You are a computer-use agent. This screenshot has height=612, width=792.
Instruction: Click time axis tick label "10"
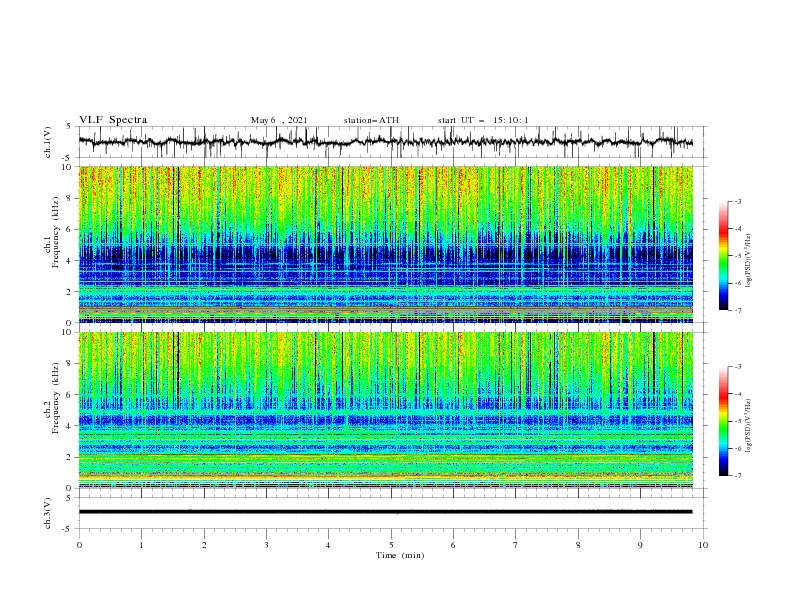(703, 545)
